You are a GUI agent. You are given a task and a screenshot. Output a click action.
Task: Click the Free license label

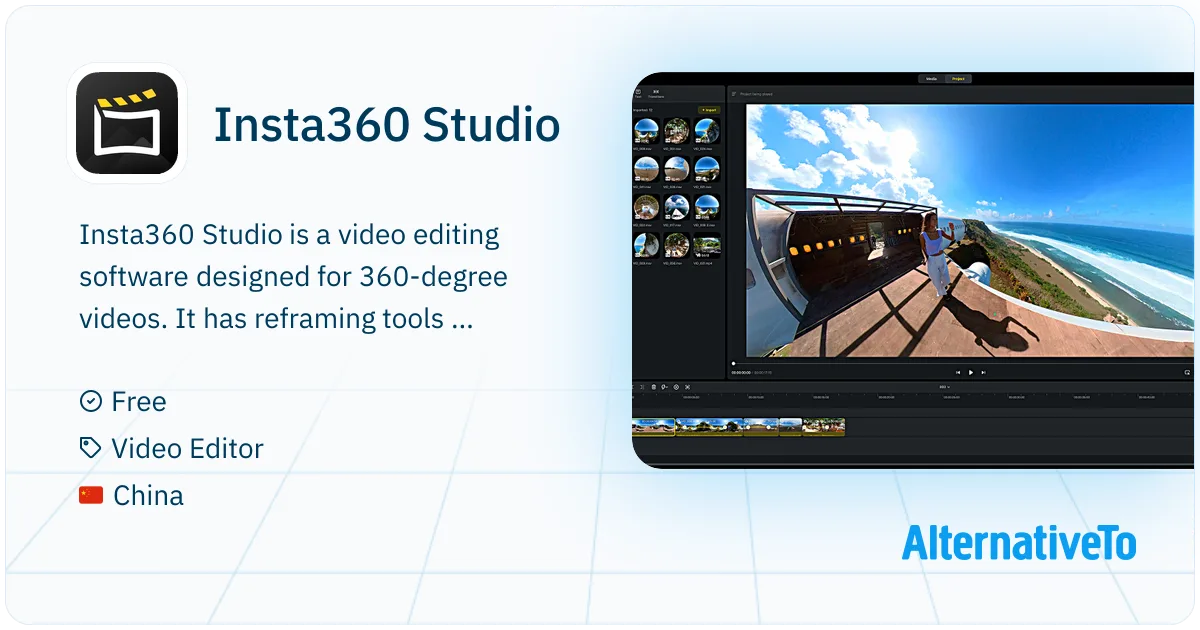pos(139,402)
